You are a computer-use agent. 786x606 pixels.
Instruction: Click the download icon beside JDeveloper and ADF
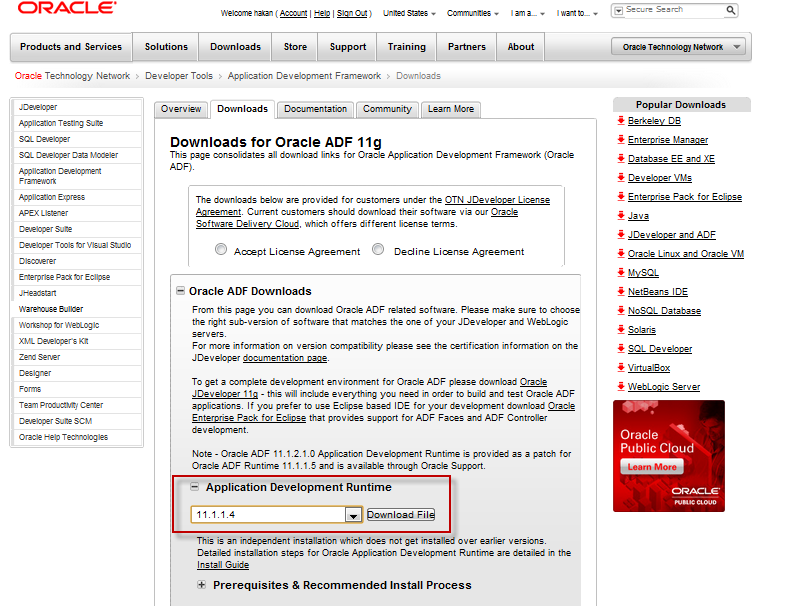pyautogui.click(x=621, y=234)
